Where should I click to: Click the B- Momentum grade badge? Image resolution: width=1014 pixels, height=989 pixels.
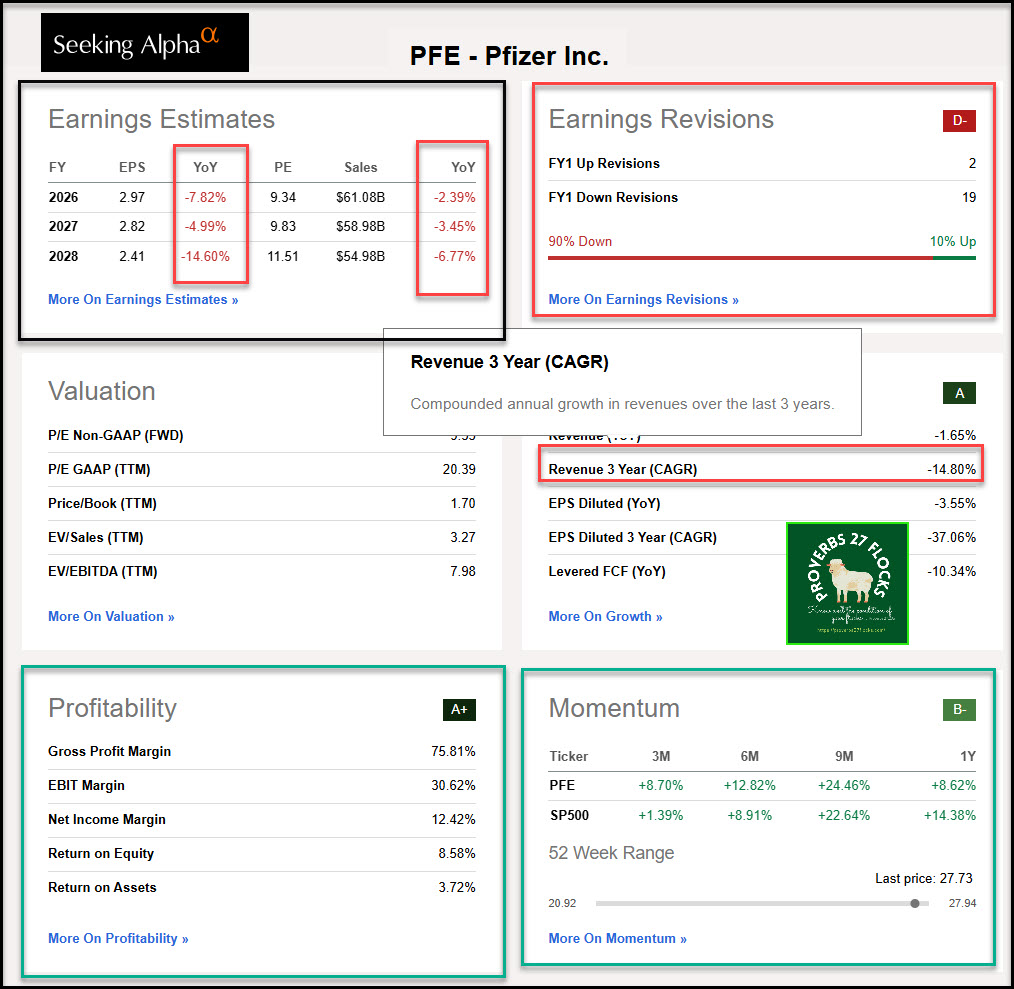959,710
